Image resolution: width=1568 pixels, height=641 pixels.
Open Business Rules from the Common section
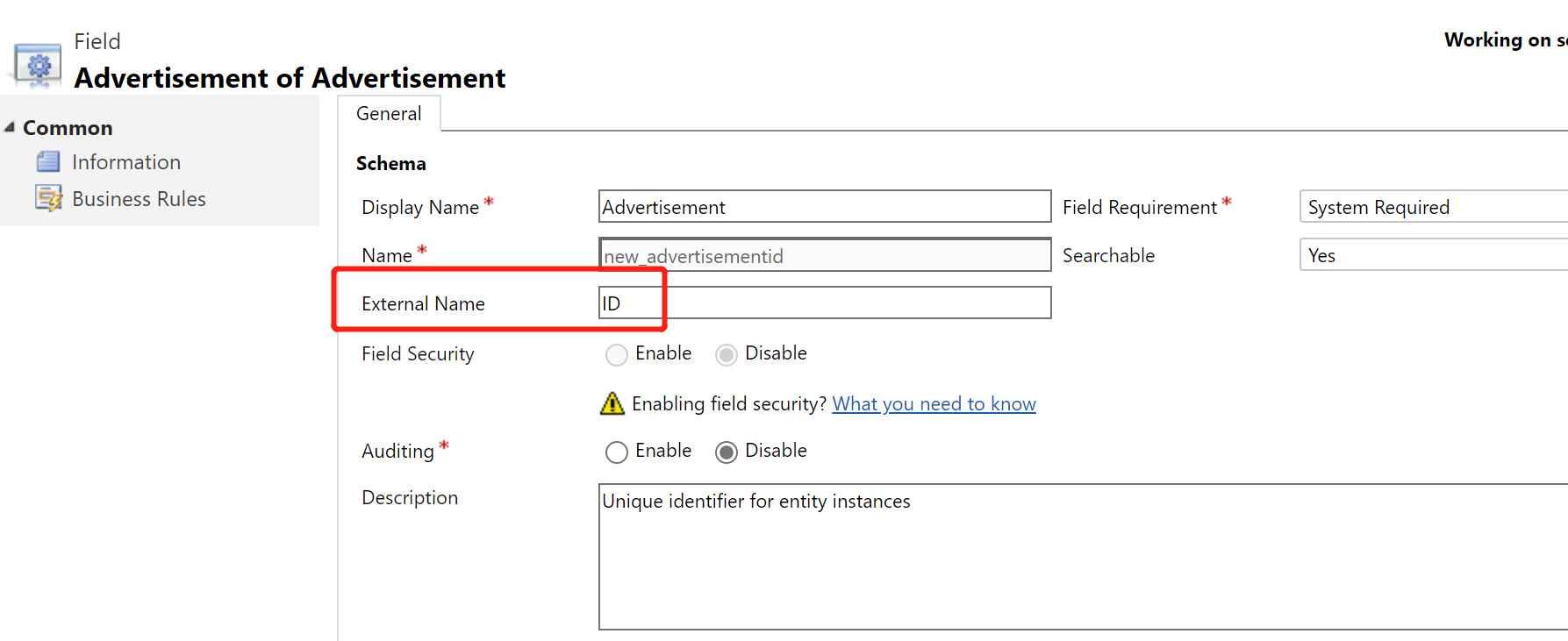pyautogui.click(x=138, y=198)
